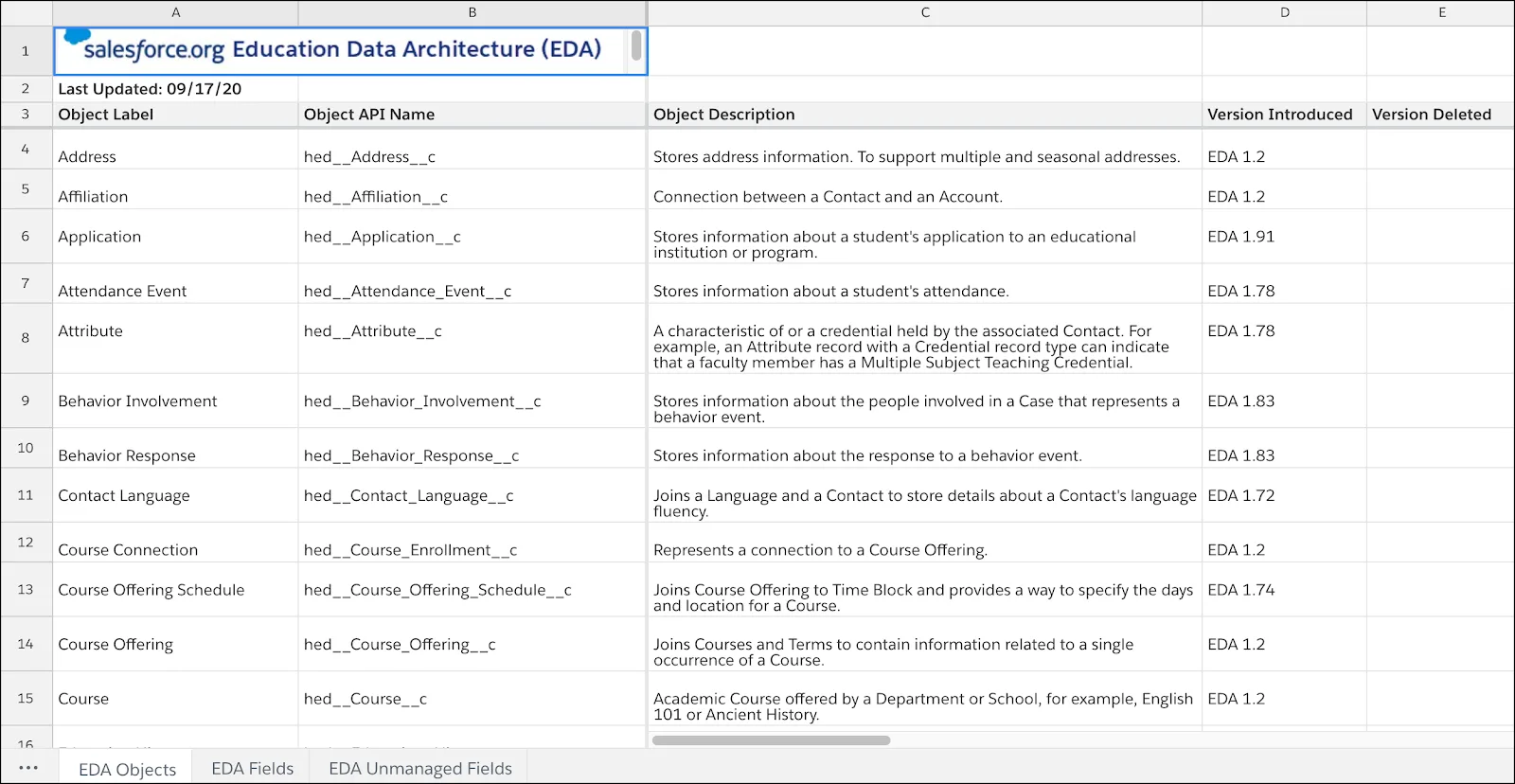The width and height of the screenshot is (1515, 784).
Task: Select row 12 header
Action: tap(26, 543)
